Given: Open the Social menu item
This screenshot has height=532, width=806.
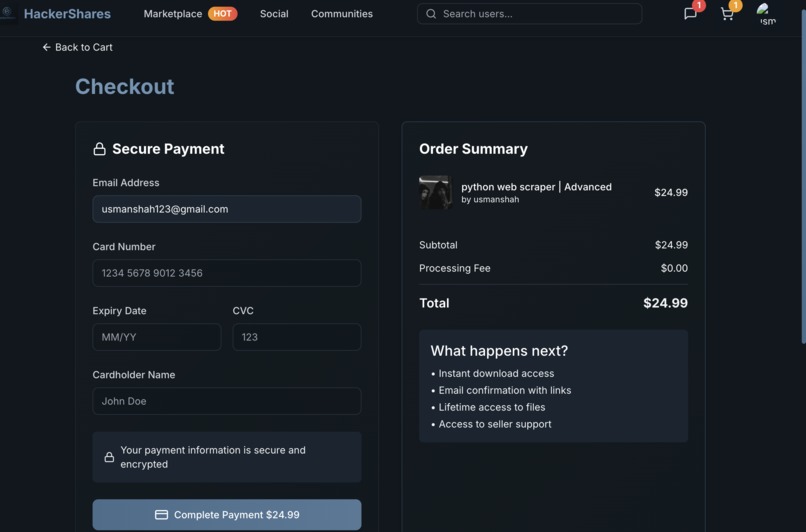Looking at the screenshot, I should click(274, 14).
